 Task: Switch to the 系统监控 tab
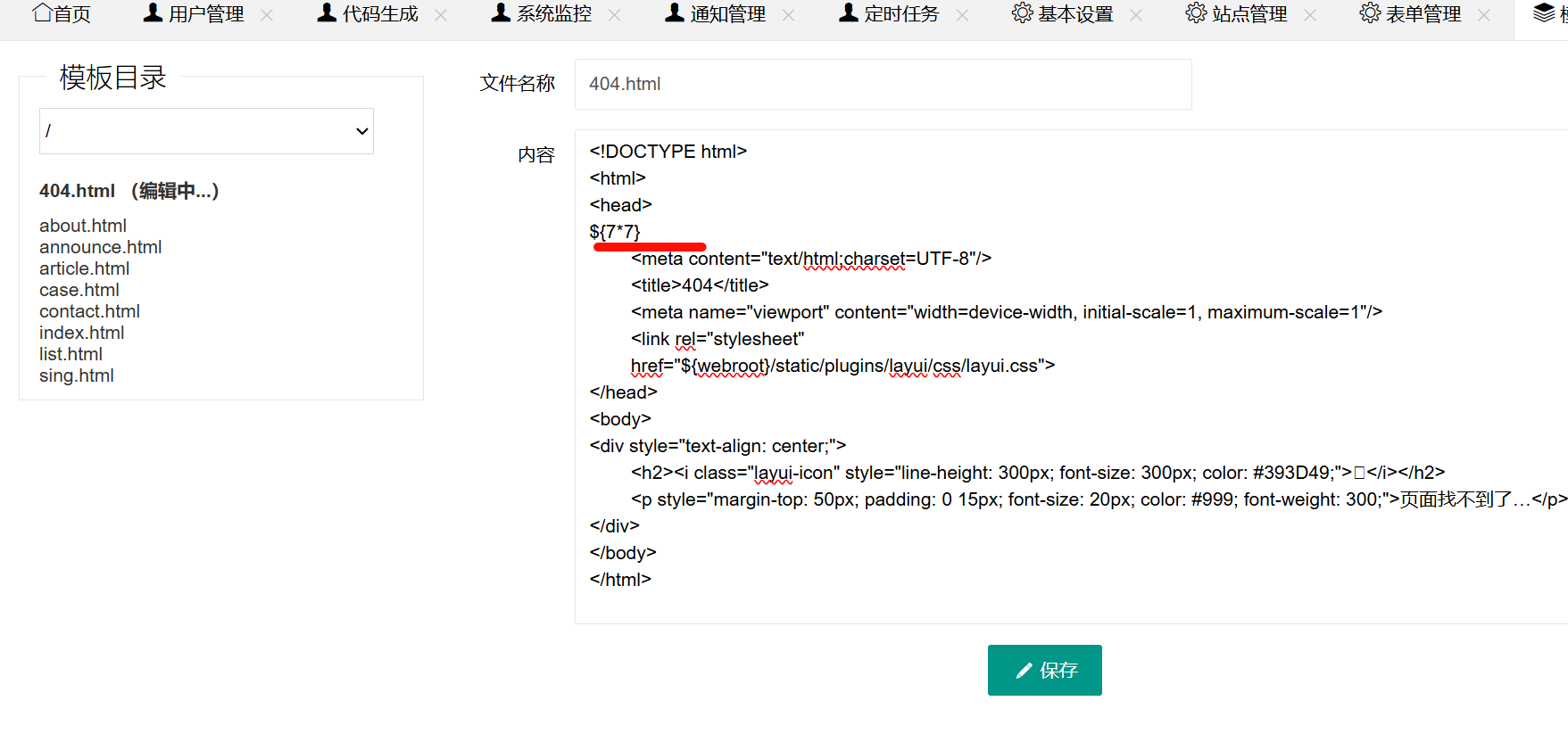click(x=553, y=14)
